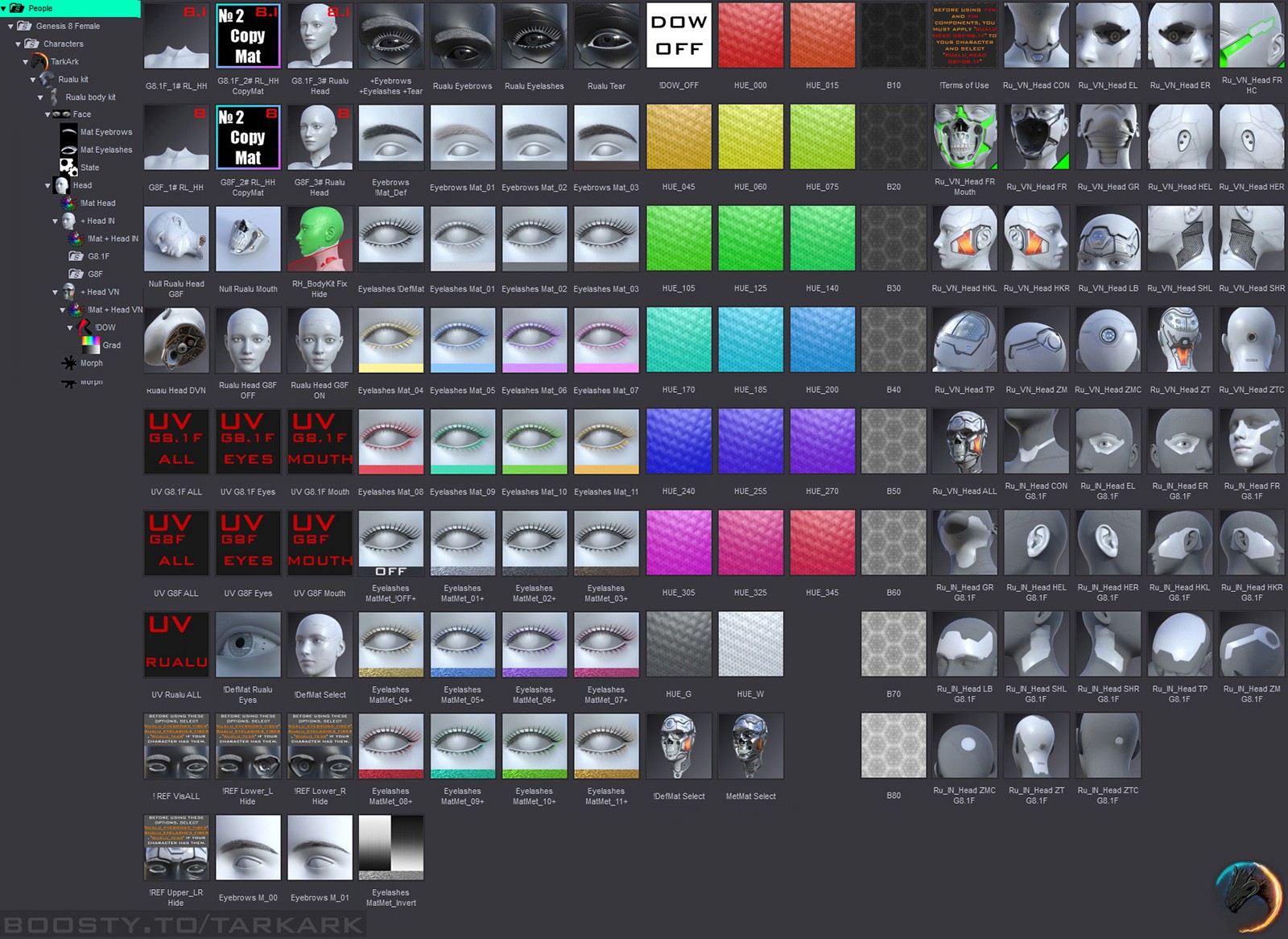Toggle !REF Upper_LR Hide preset
Screen dimensions: 1288x939
click(176, 847)
